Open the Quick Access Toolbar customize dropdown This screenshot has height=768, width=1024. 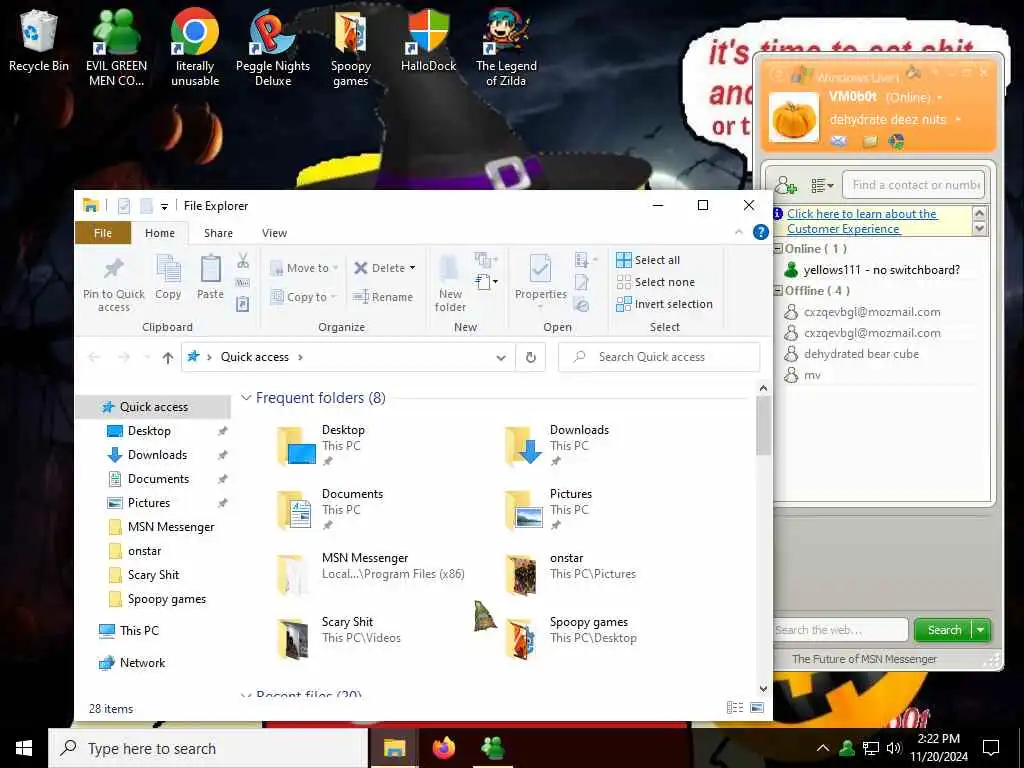tap(164, 206)
